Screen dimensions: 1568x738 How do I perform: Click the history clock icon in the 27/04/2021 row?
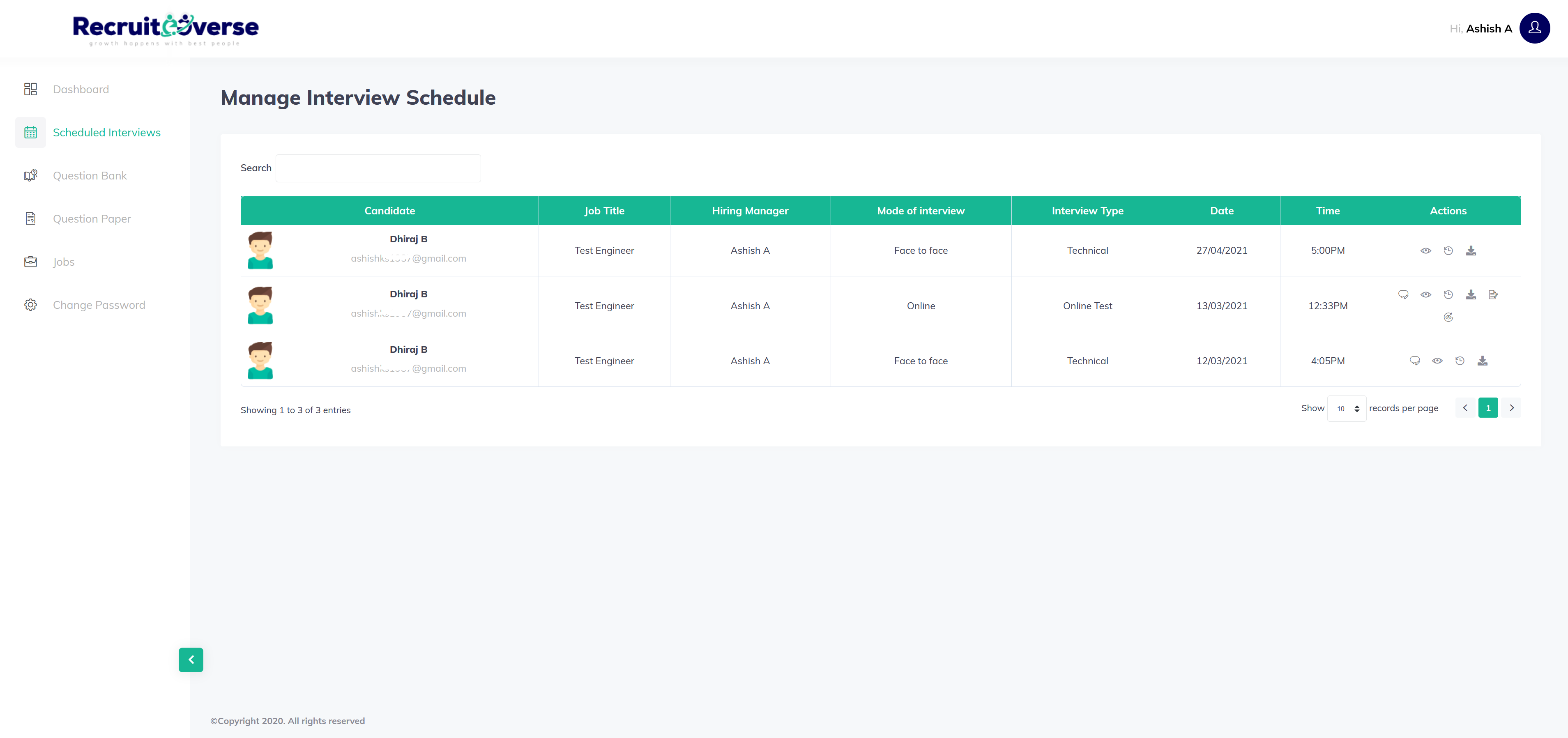[1448, 251]
